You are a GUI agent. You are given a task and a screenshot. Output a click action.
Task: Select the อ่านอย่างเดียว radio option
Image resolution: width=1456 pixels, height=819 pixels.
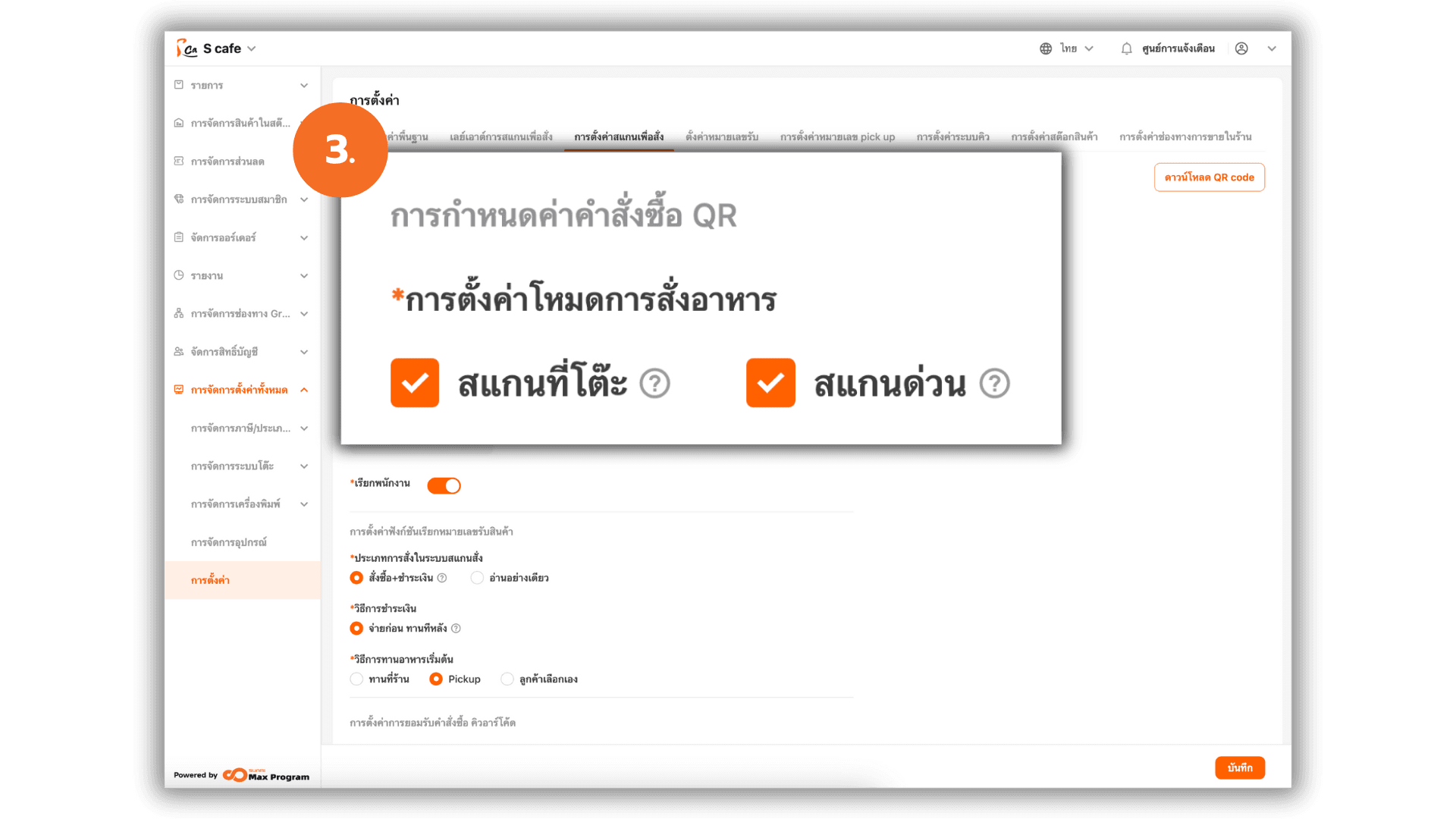click(x=477, y=578)
